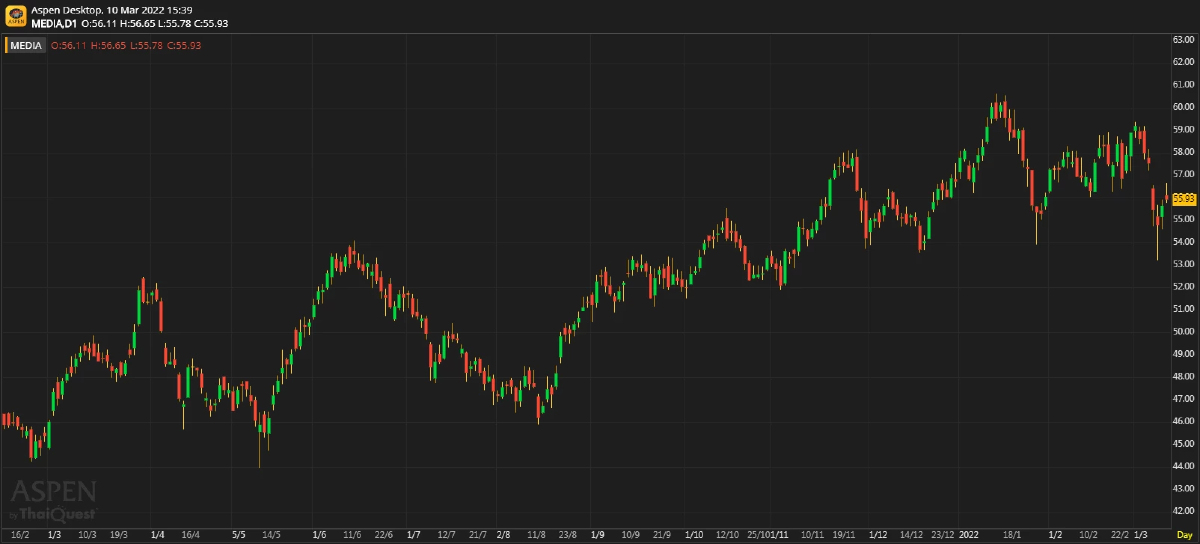Viewport: 1200px width, 544px height.
Task: Click the 12/10 date axis label
Action: pos(726,535)
